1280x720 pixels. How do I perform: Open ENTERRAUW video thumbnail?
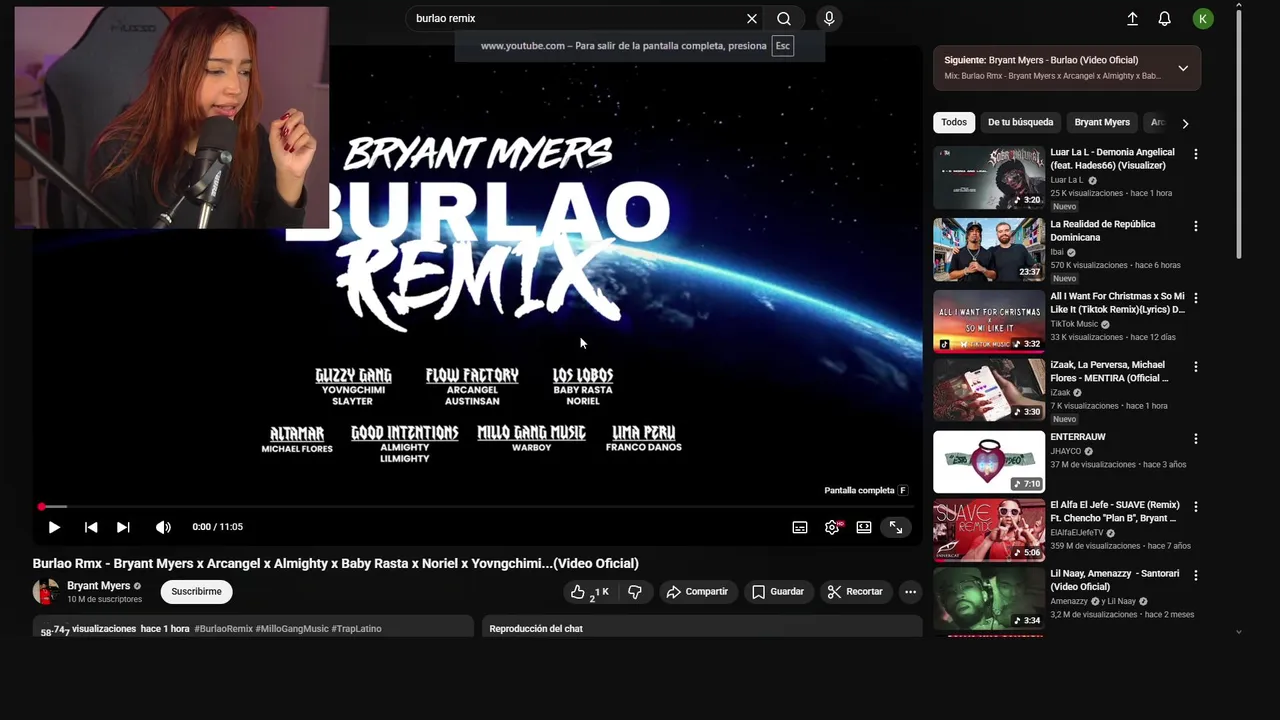click(989, 462)
